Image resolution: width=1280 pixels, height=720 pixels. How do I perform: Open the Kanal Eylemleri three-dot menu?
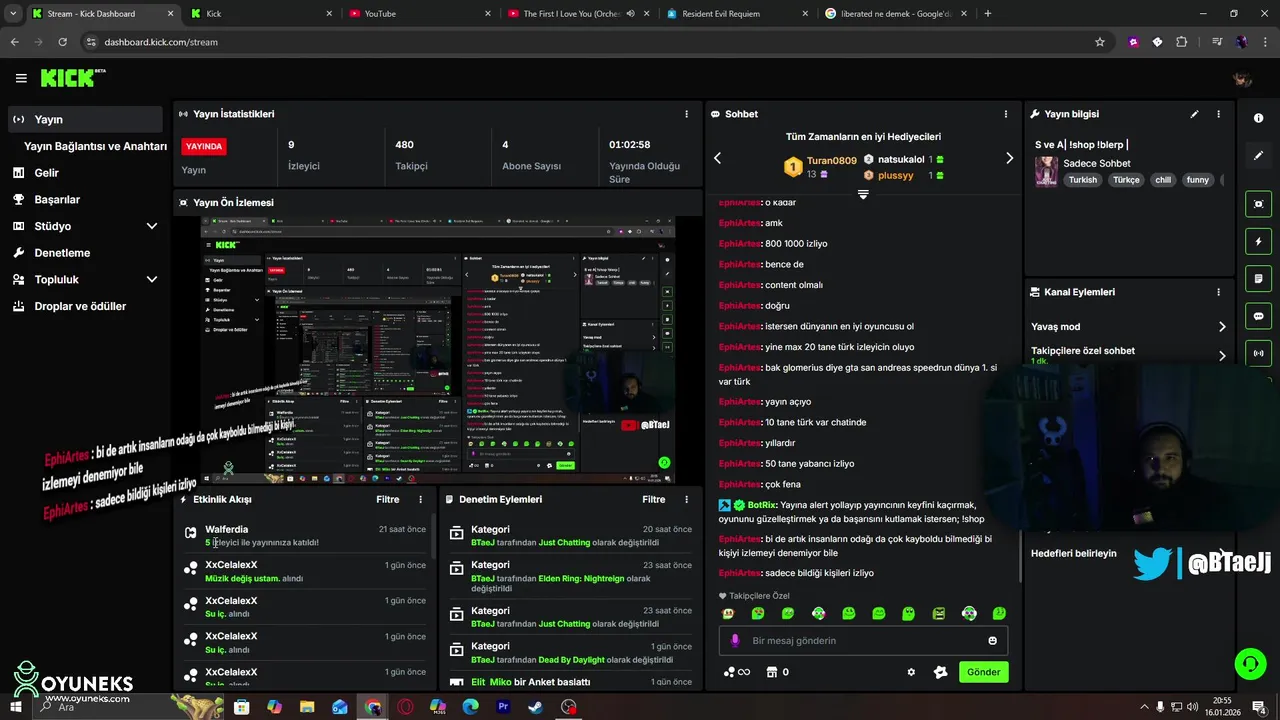pos(1218,292)
